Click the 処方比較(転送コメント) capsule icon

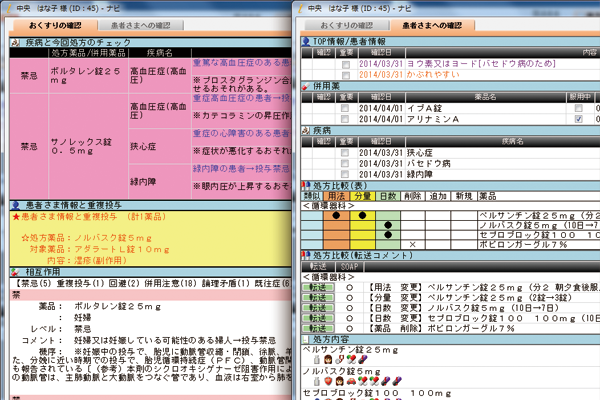[306, 255]
